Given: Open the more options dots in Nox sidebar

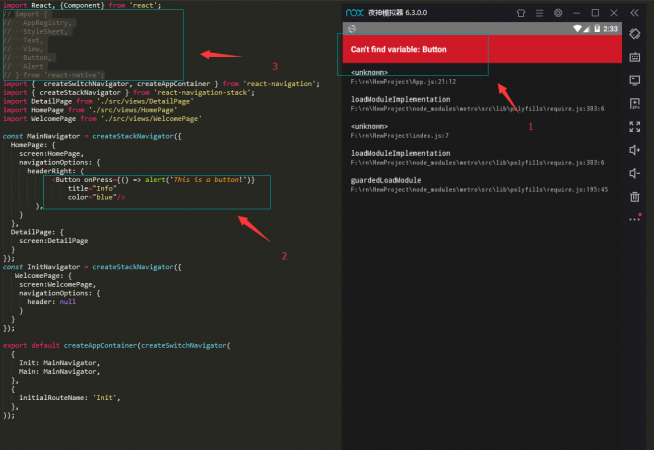Looking at the screenshot, I should pyautogui.click(x=635, y=219).
